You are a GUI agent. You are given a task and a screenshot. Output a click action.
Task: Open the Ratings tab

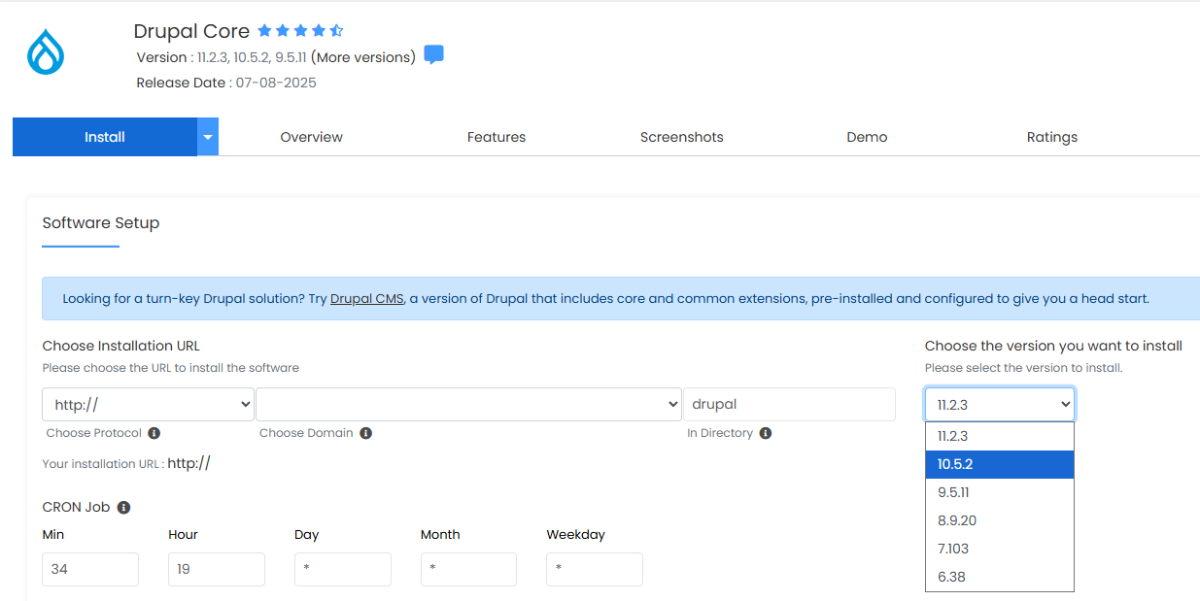pyautogui.click(x=1052, y=137)
